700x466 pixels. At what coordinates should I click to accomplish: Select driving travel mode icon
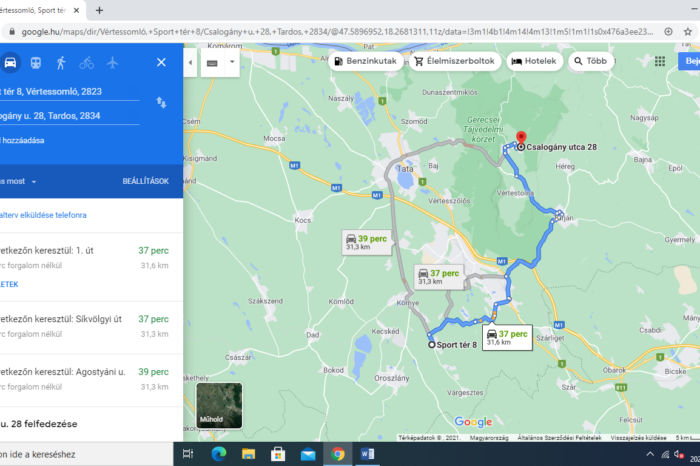coord(10,62)
